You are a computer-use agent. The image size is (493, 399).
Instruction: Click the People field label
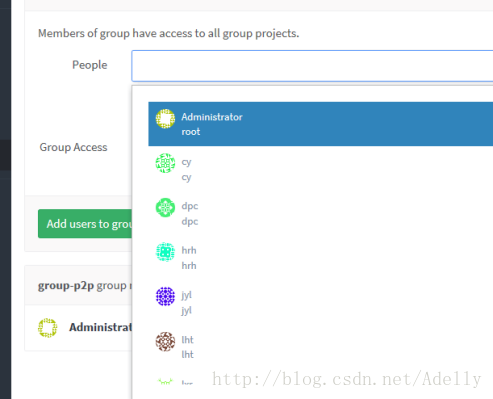[90, 65]
